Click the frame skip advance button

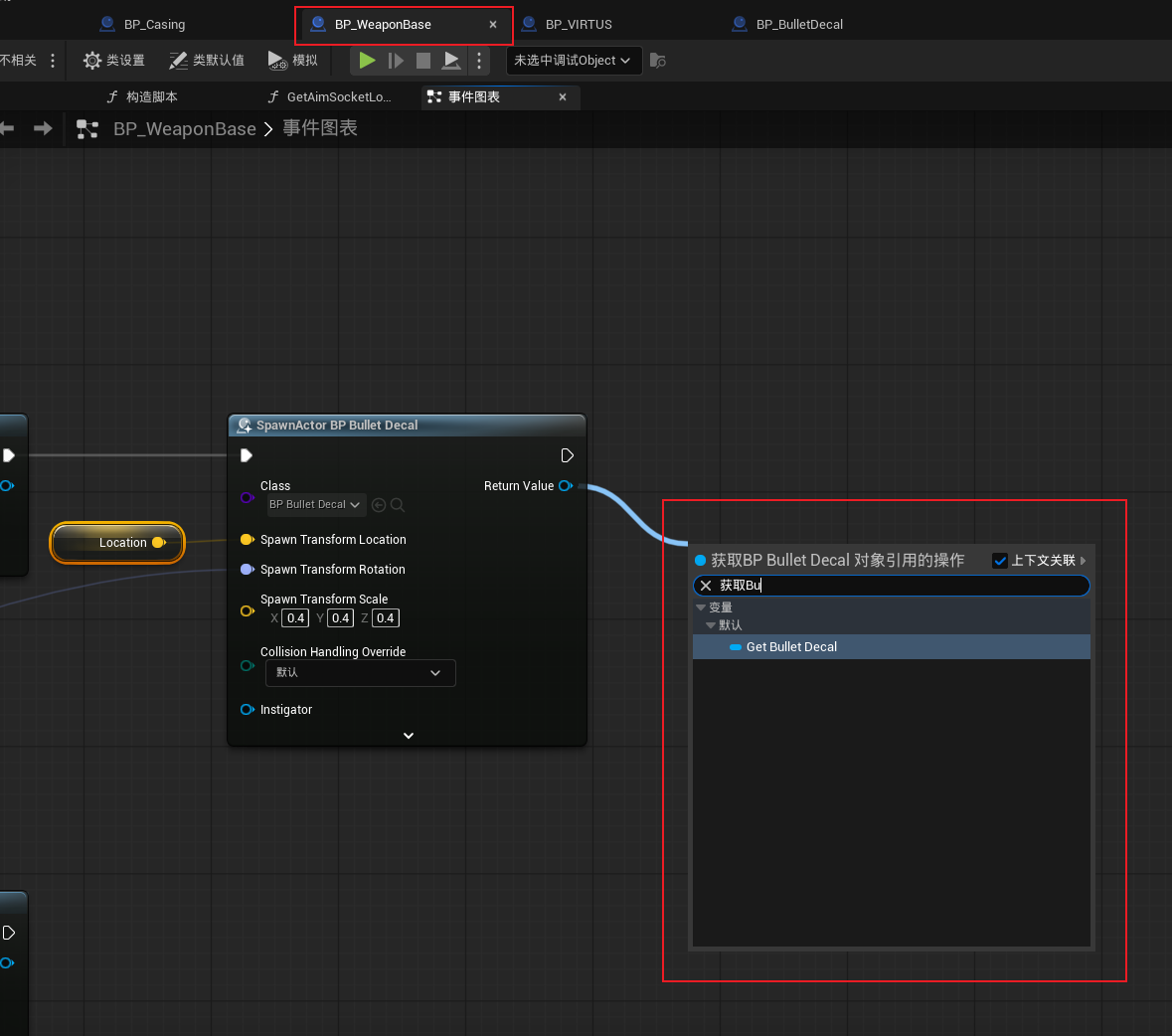click(x=396, y=60)
